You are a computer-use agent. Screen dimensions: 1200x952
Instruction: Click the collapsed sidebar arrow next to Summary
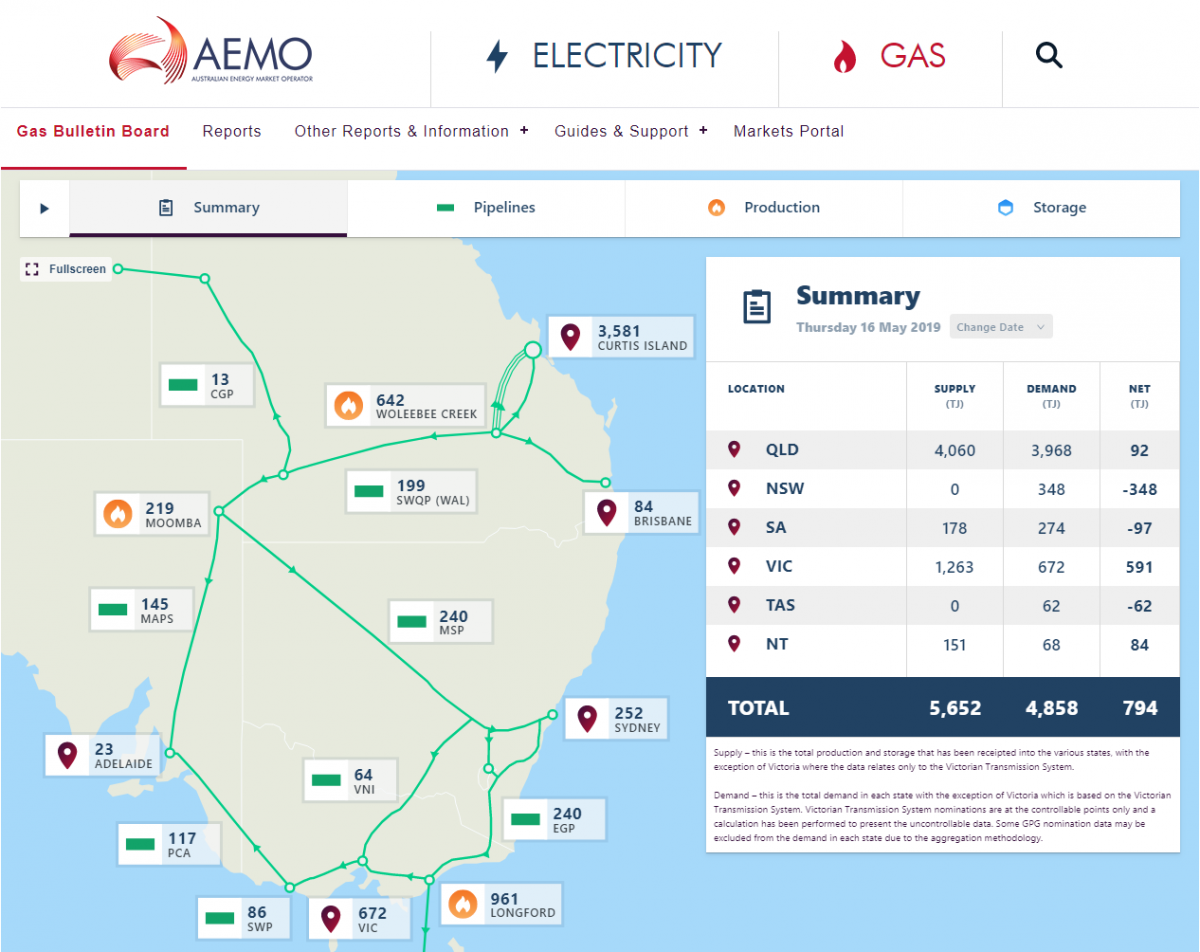(44, 207)
